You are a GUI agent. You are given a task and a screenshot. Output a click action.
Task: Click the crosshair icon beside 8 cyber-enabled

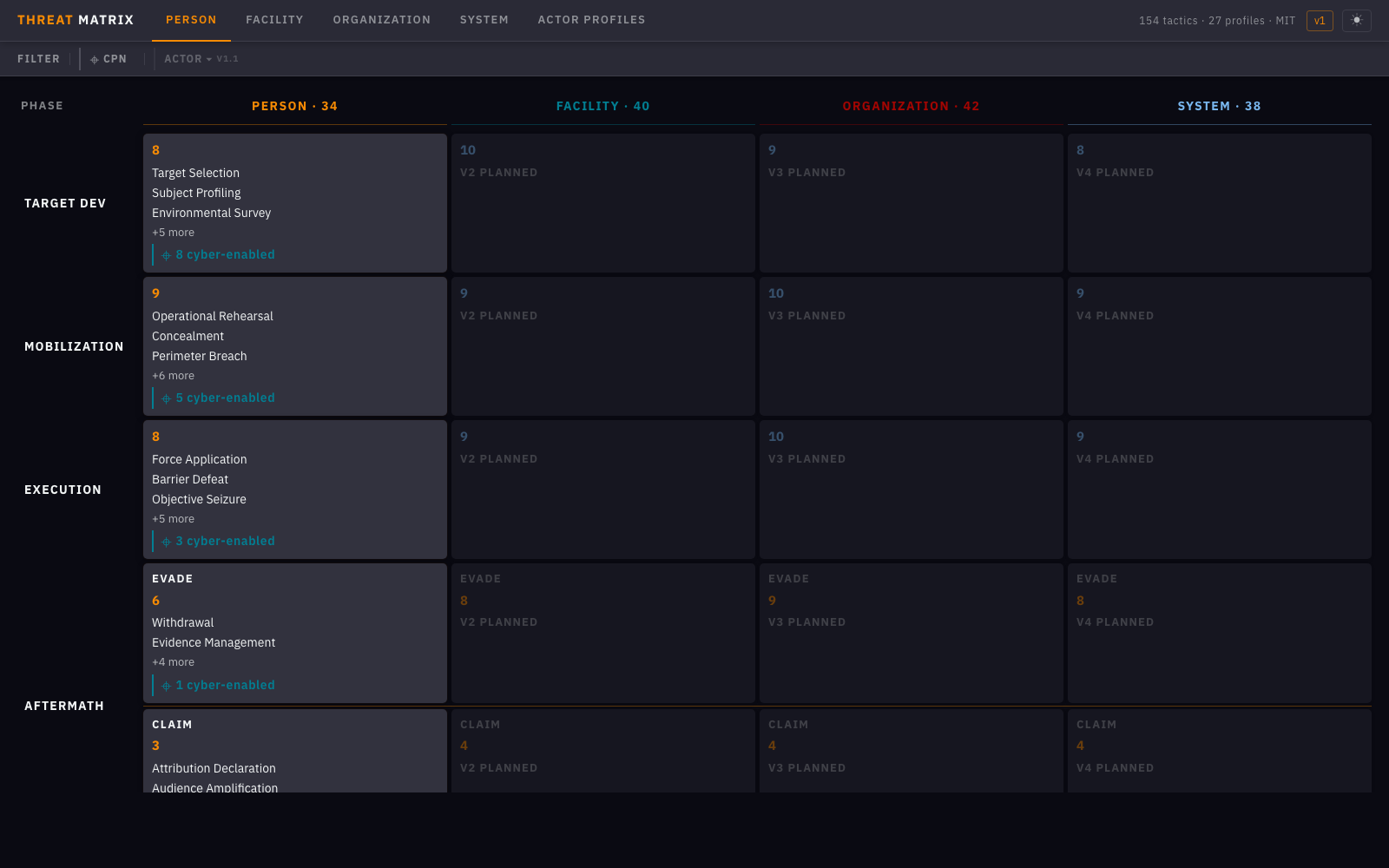point(166,255)
